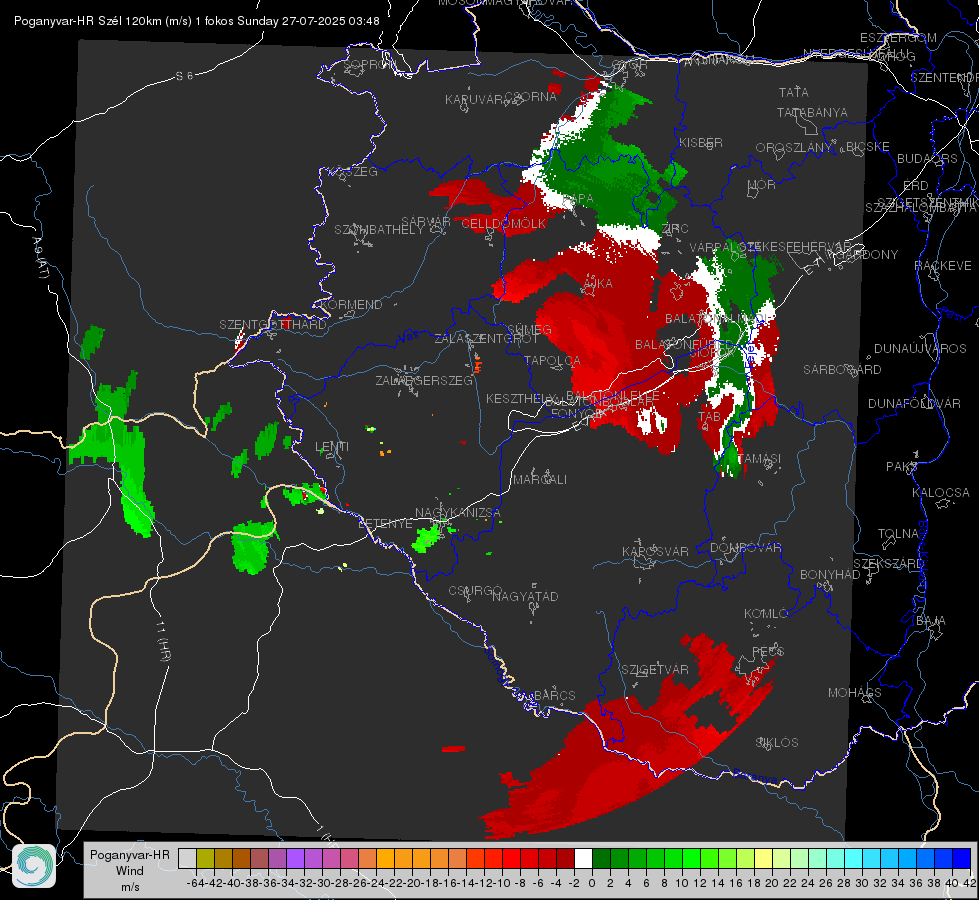The height and width of the screenshot is (900, 979).
Task: Click the BAJA city label
Action: pyautogui.click(x=931, y=621)
